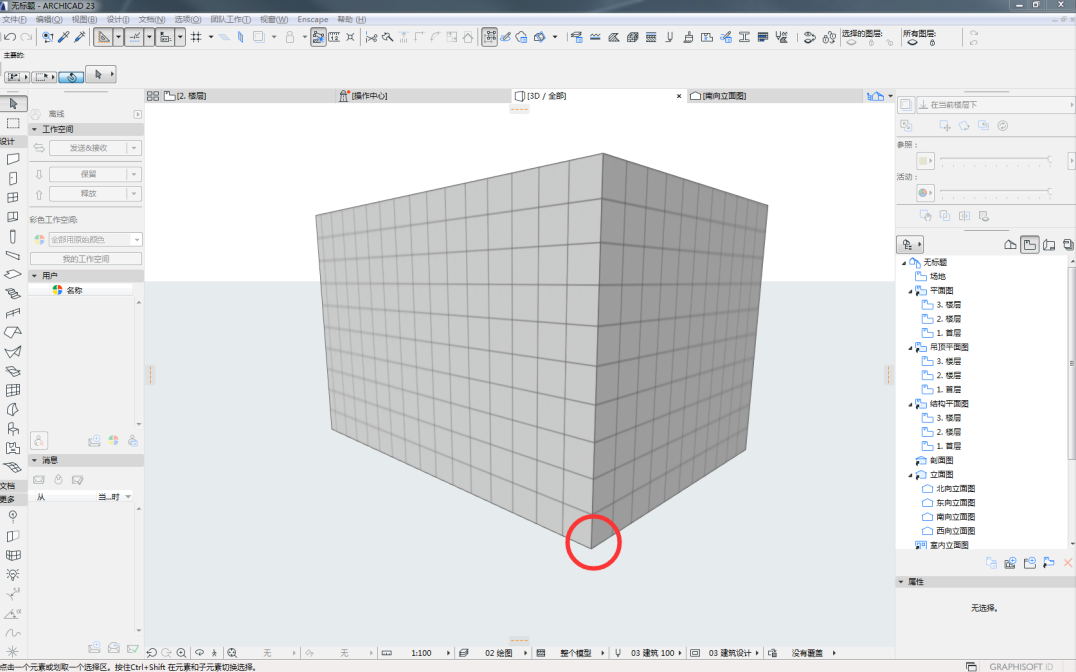
Task: Open the Project Map view icon
Action: click(x=1010, y=244)
